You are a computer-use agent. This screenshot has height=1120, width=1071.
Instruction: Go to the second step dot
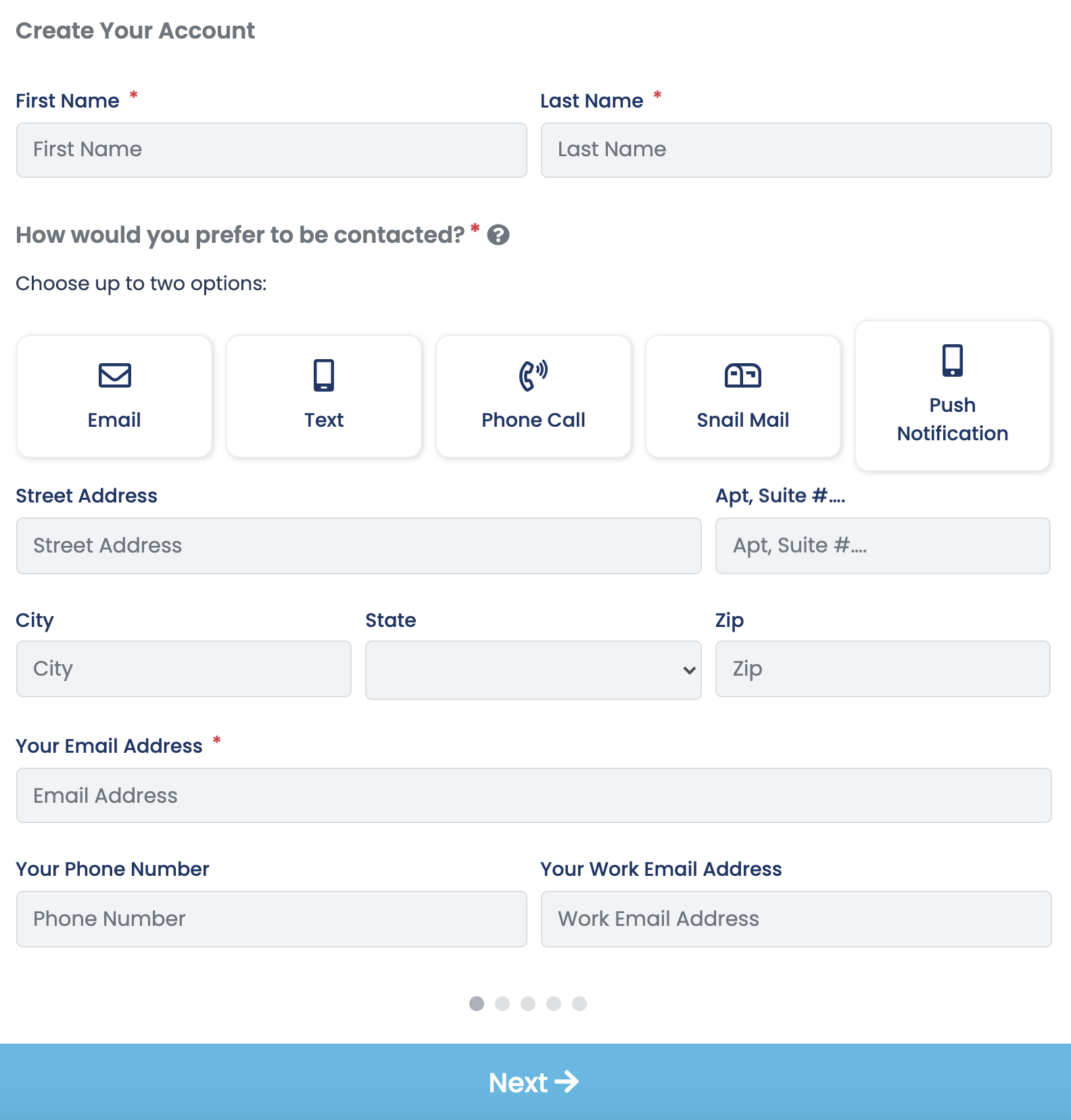(502, 1004)
